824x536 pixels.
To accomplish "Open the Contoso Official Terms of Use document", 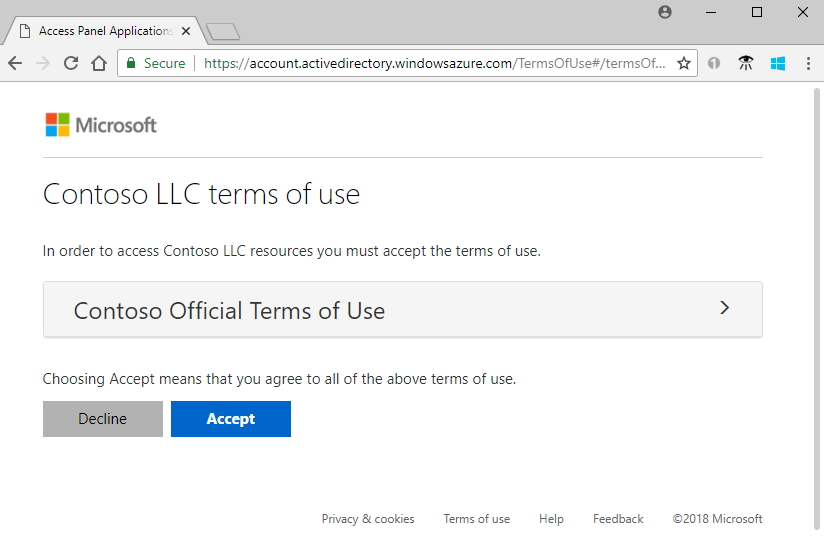I will [403, 310].
